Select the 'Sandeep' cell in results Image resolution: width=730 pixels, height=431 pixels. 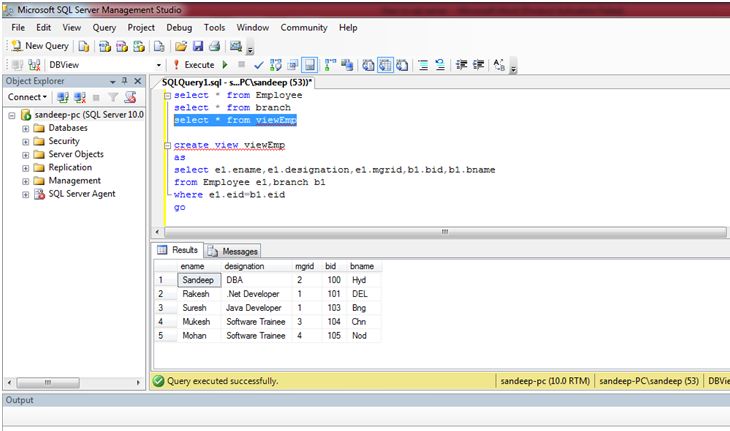(198, 280)
